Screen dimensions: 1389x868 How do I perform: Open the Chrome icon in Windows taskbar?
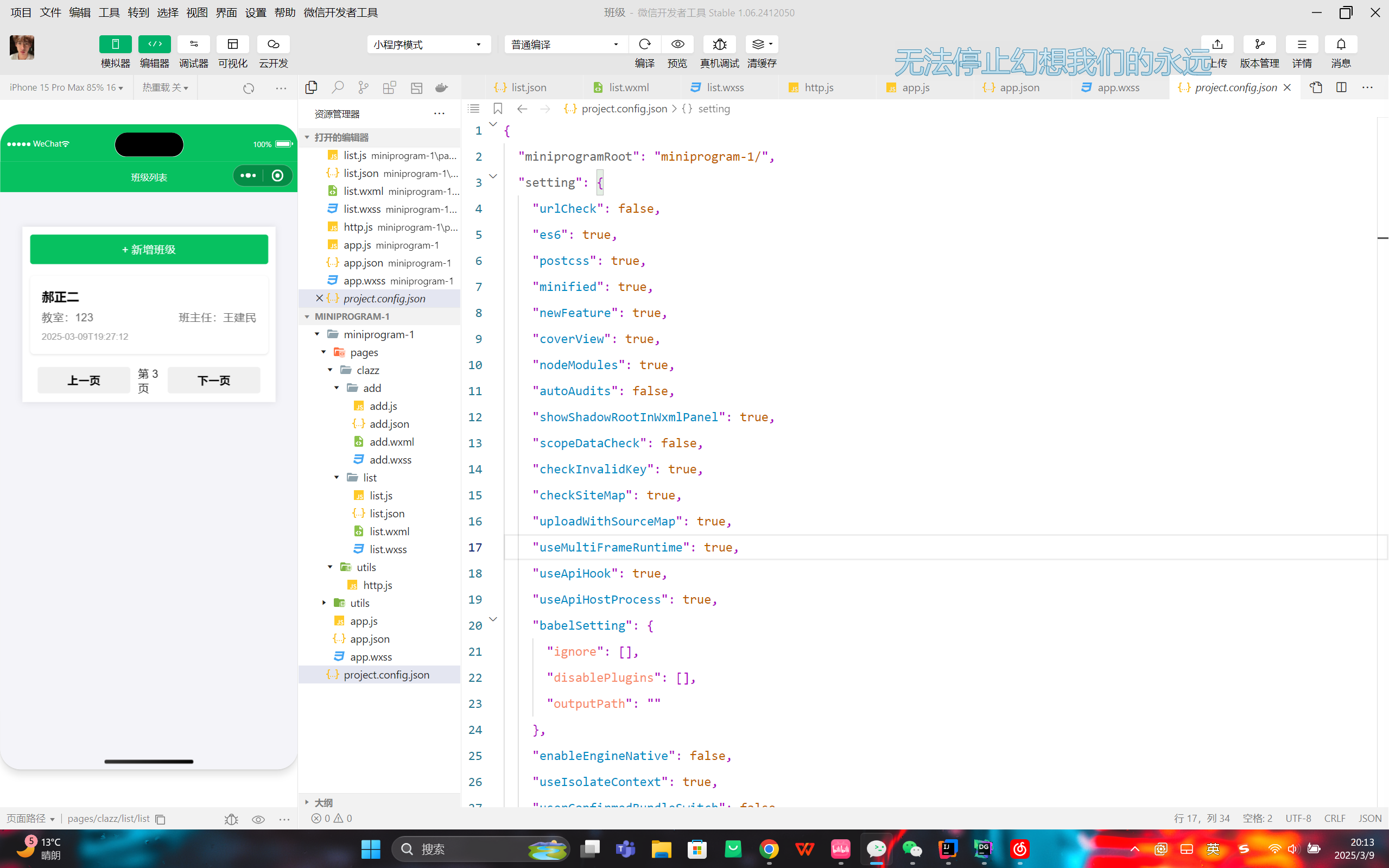(769, 848)
